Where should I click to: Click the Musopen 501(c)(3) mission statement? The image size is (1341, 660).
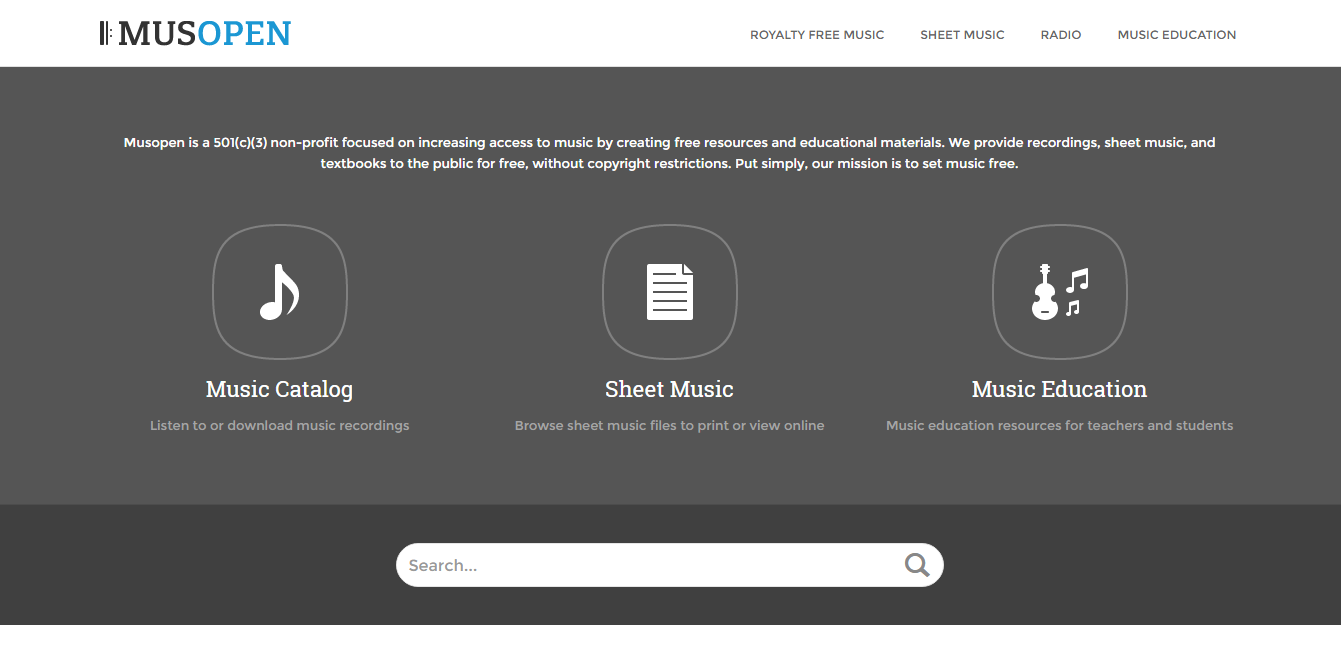point(670,153)
